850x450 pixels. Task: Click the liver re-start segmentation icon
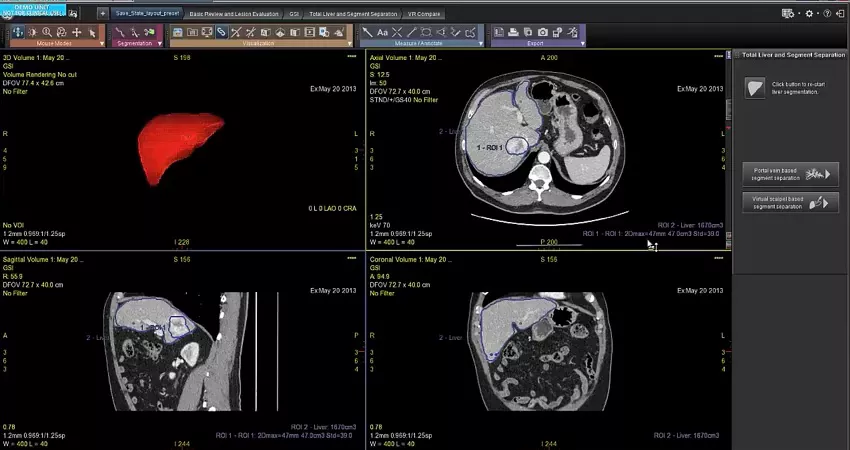755,88
